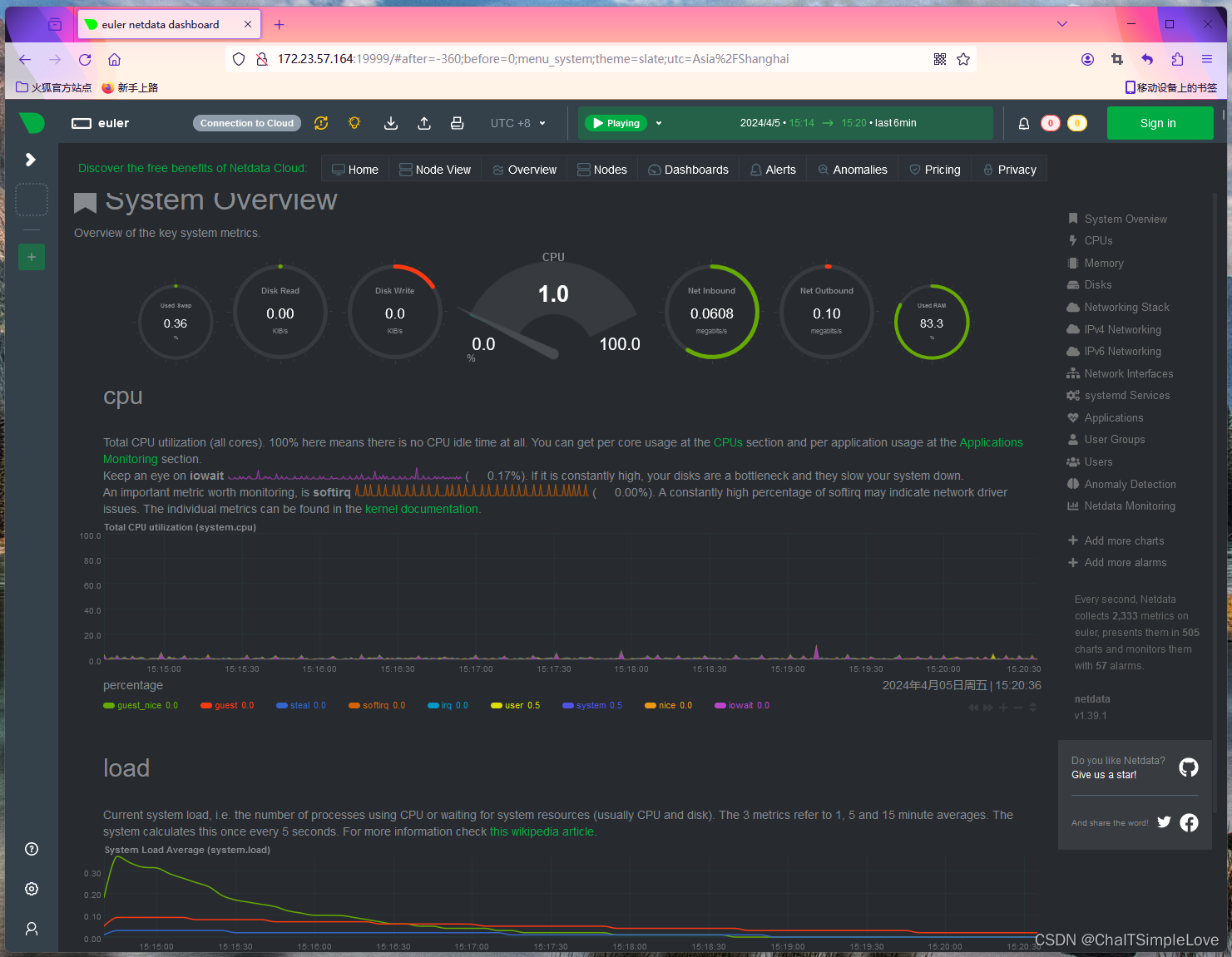Click the Sign in button

(1160, 123)
